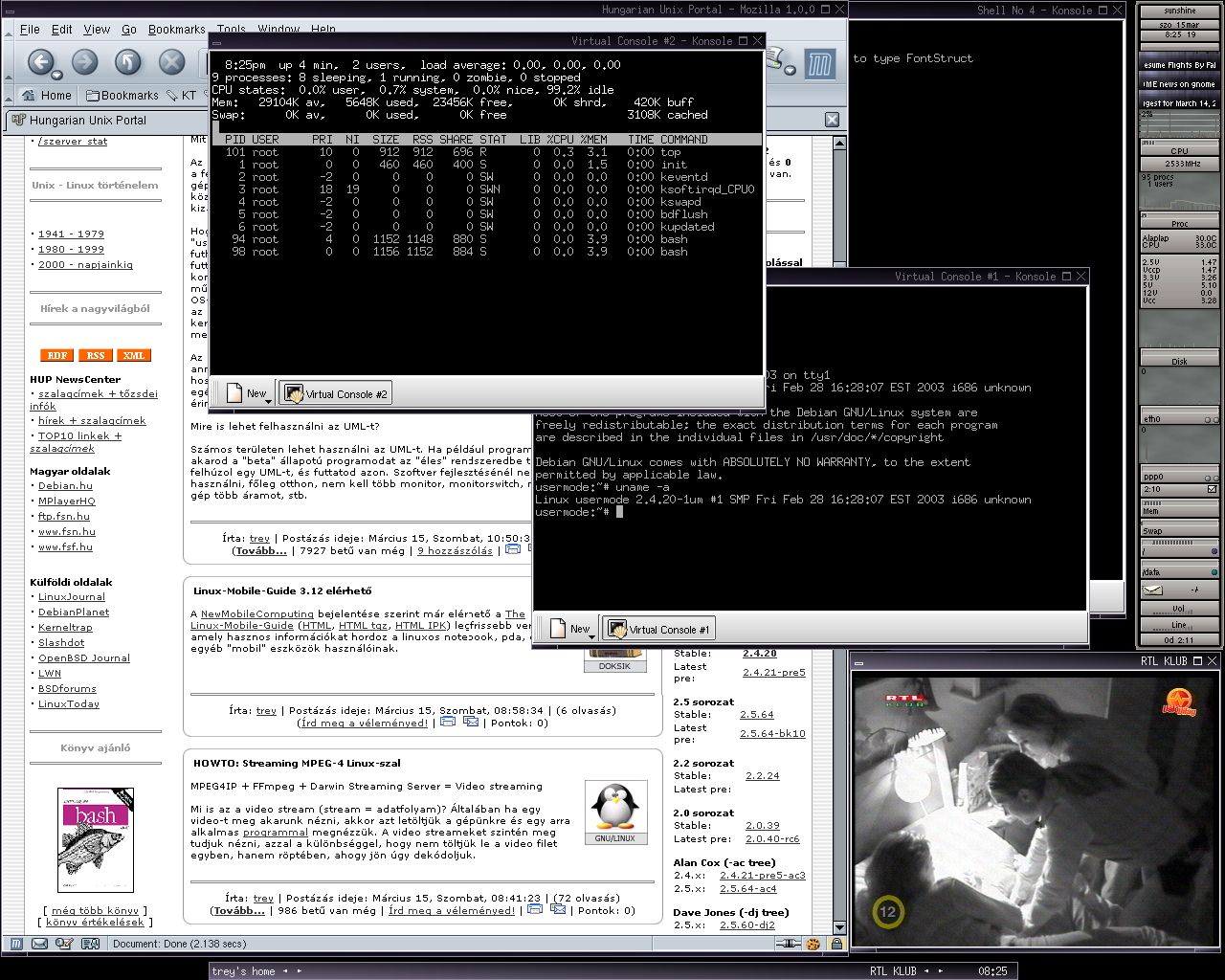
Task: Click the 1941 - 1979 history link
Action: [71, 234]
